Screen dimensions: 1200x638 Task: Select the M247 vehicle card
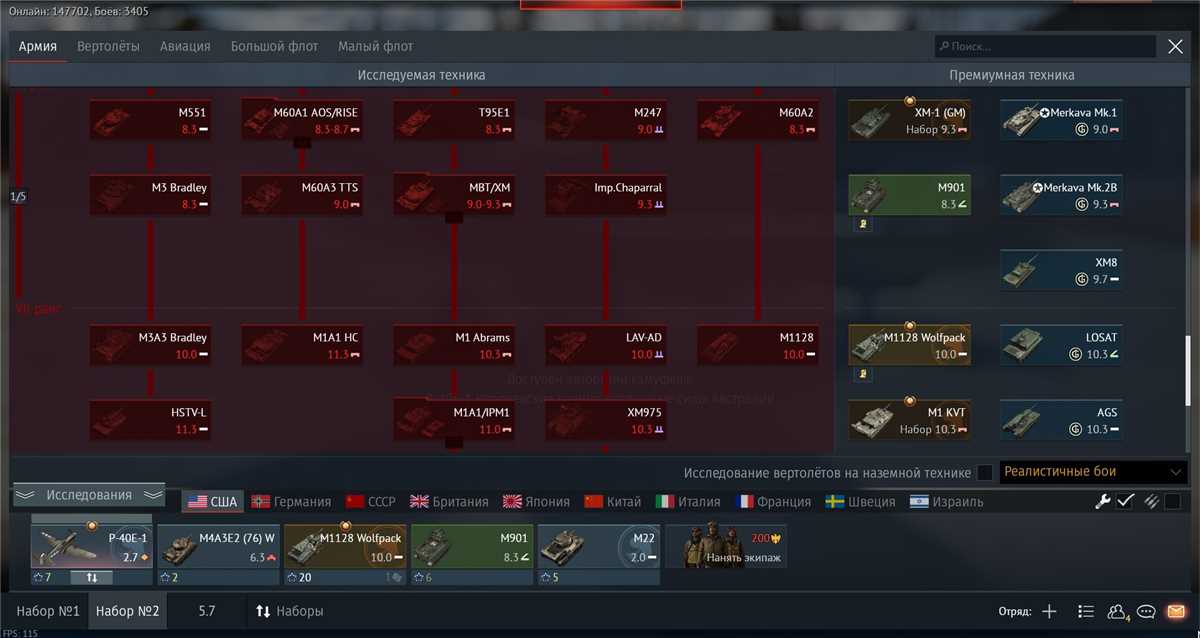[x=606, y=120]
